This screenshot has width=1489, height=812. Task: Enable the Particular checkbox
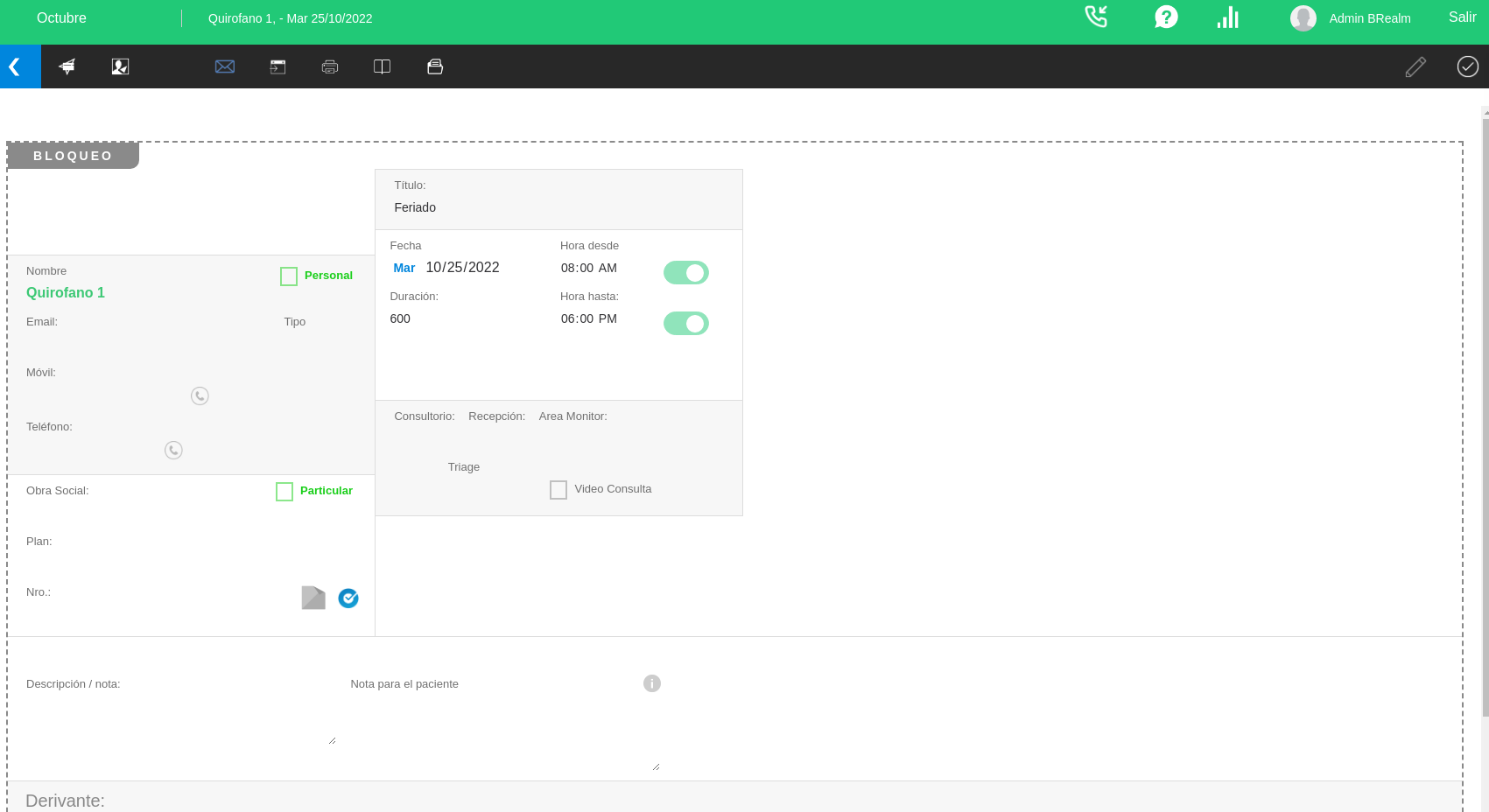[x=284, y=492]
